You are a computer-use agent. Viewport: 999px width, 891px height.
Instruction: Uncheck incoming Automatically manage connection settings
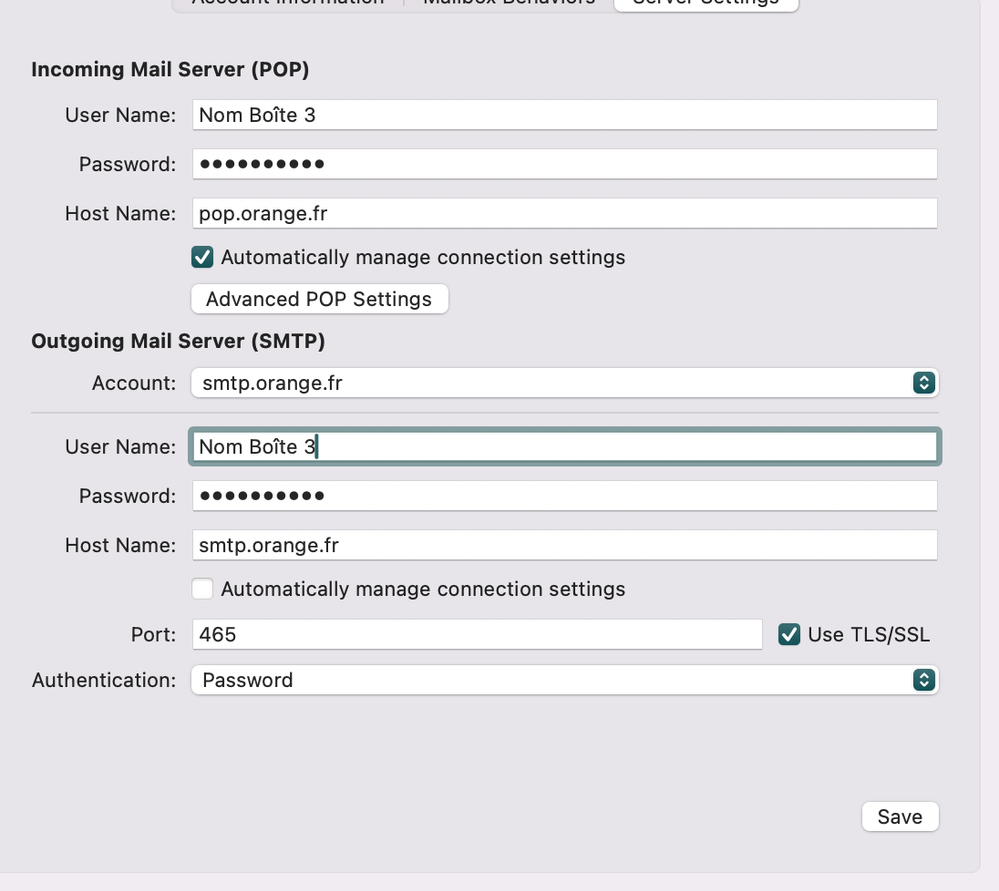point(203,257)
